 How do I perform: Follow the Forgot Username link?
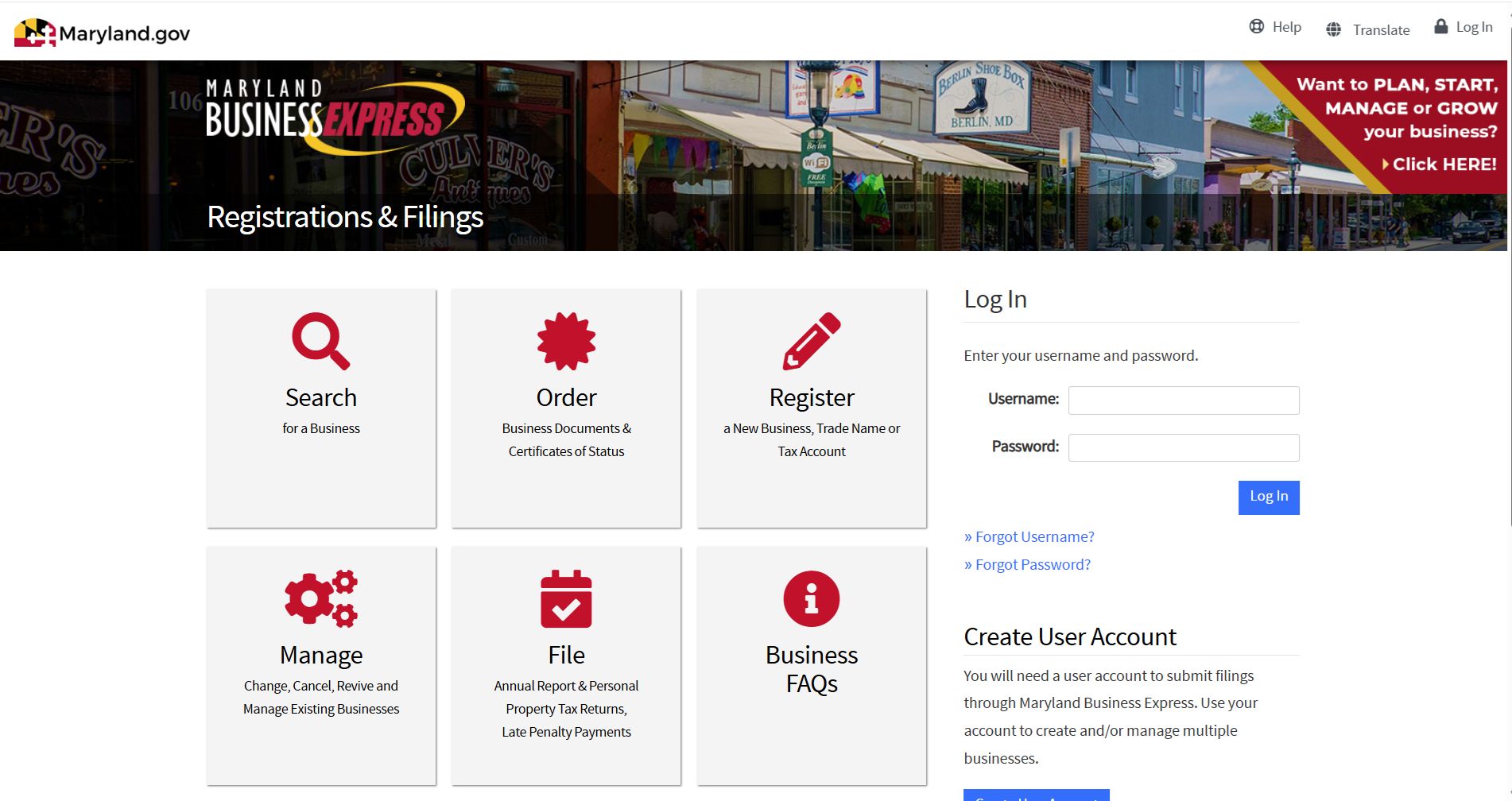[1034, 536]
